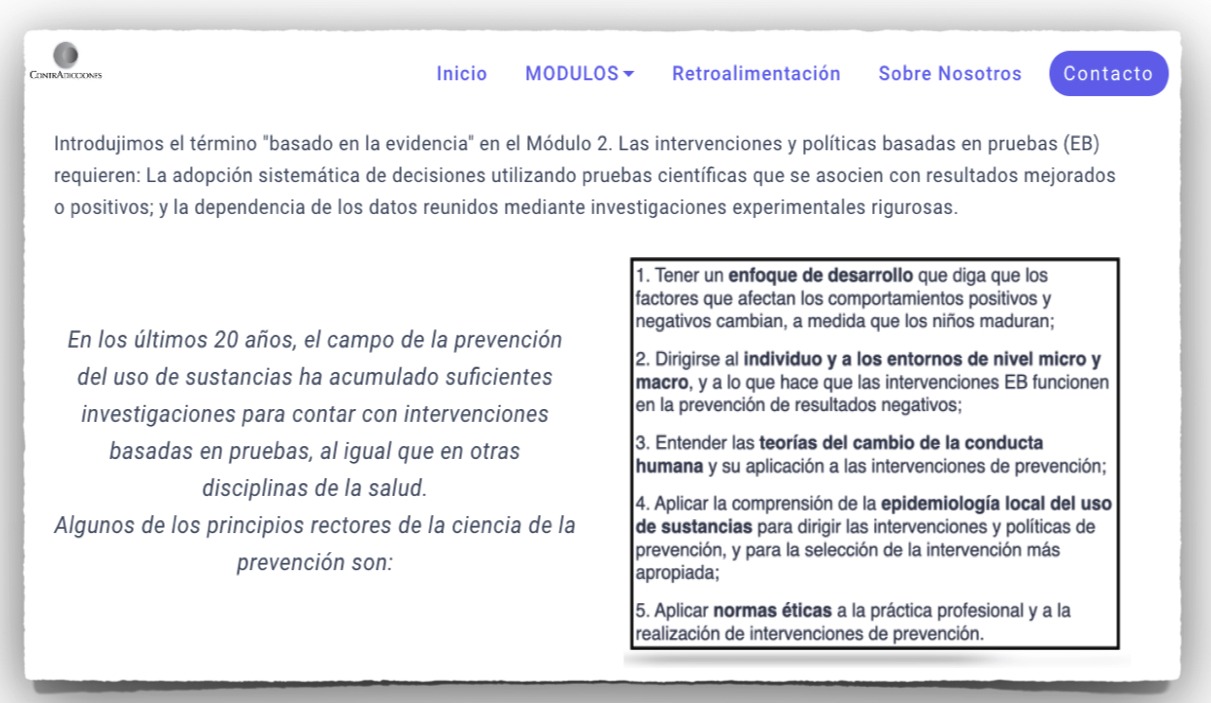Open the MODULOS menu
The image size is (1211, 703).
pyautogui.click(x=572, y=74)
